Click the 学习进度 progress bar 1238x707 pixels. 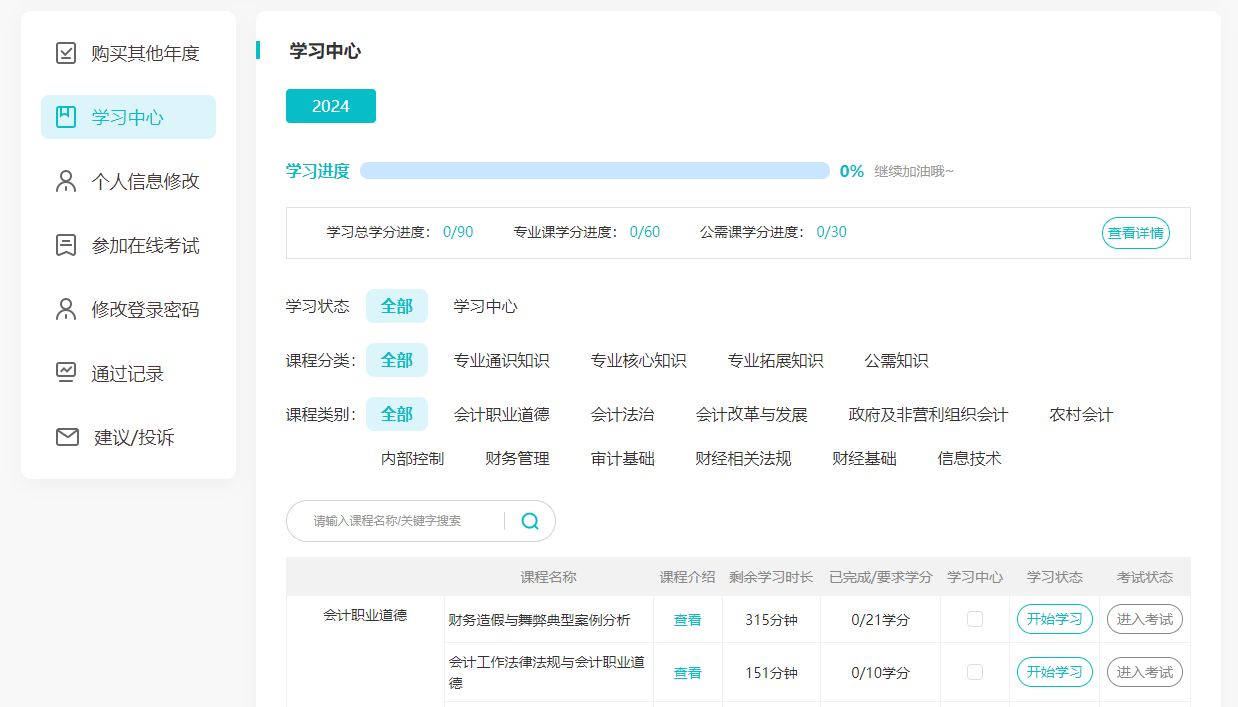point(595,171)
